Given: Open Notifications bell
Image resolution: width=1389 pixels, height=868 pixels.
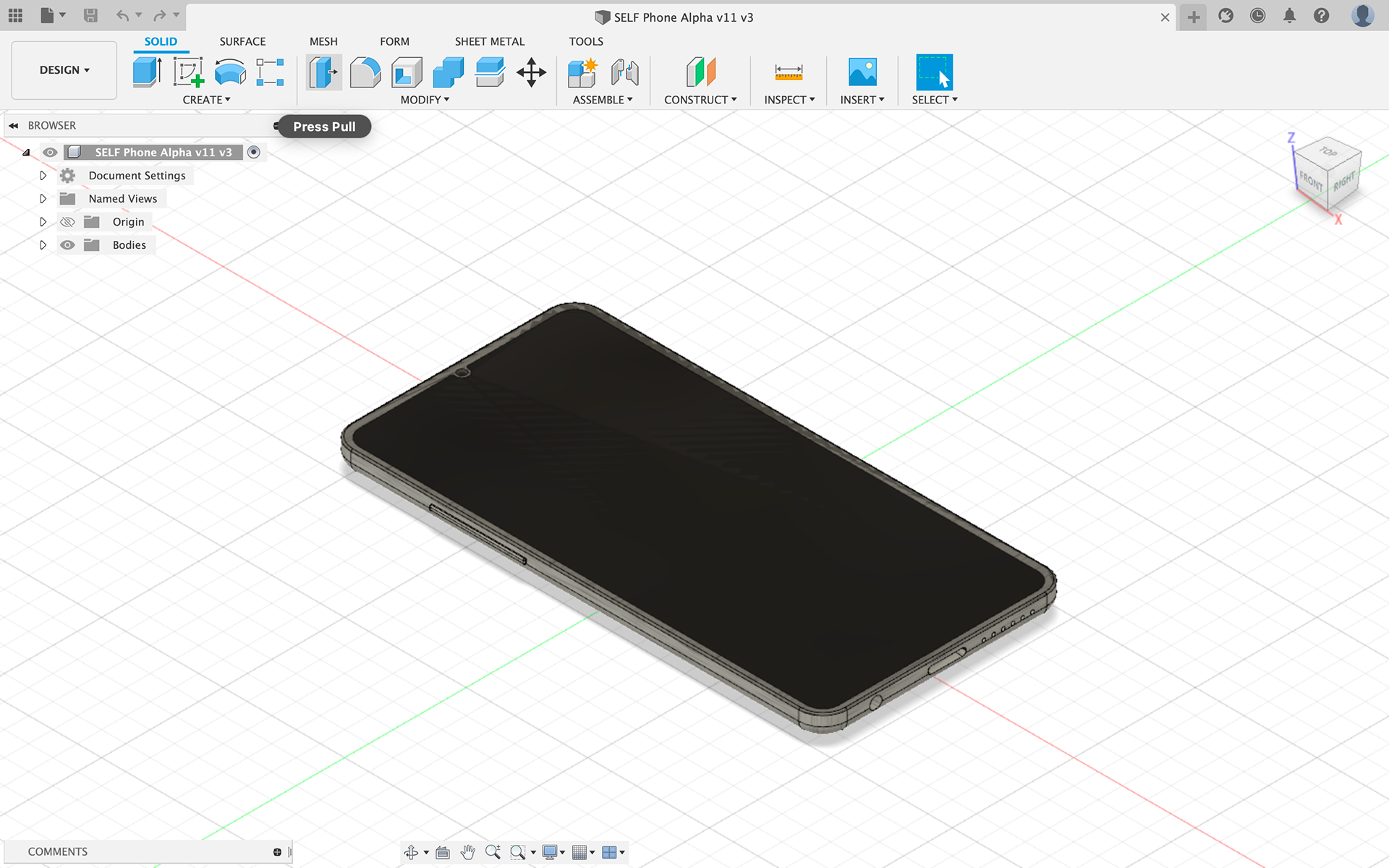Looking at the screenshot, I should pos(1289,15).
